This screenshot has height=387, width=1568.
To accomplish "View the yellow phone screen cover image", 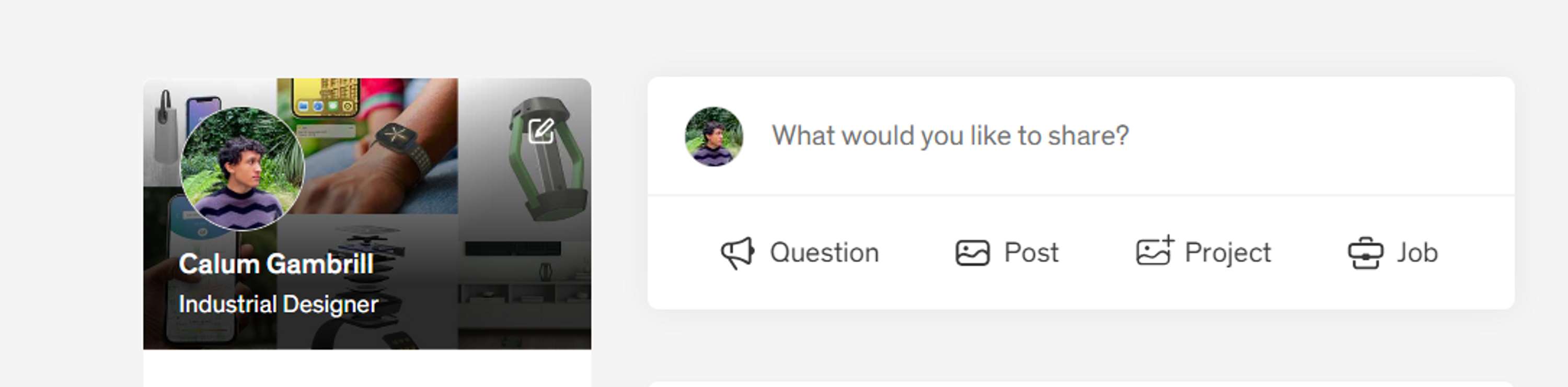I will pyautogui.click(x=327, y=97).
